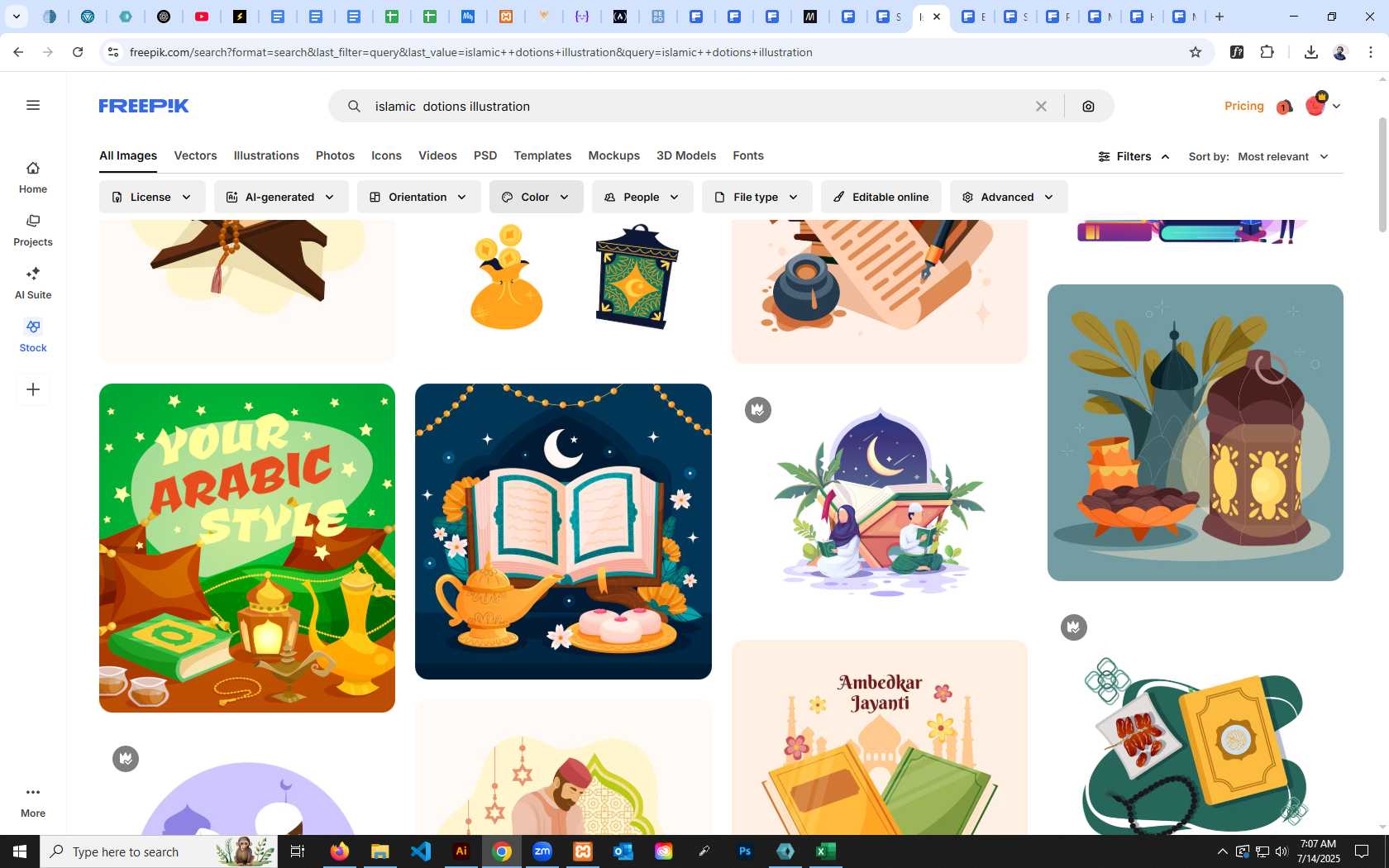This screenshot has width=1389, height=868.
Task: Open Visual Studio Code from taskbar
Action: [421, 851]
